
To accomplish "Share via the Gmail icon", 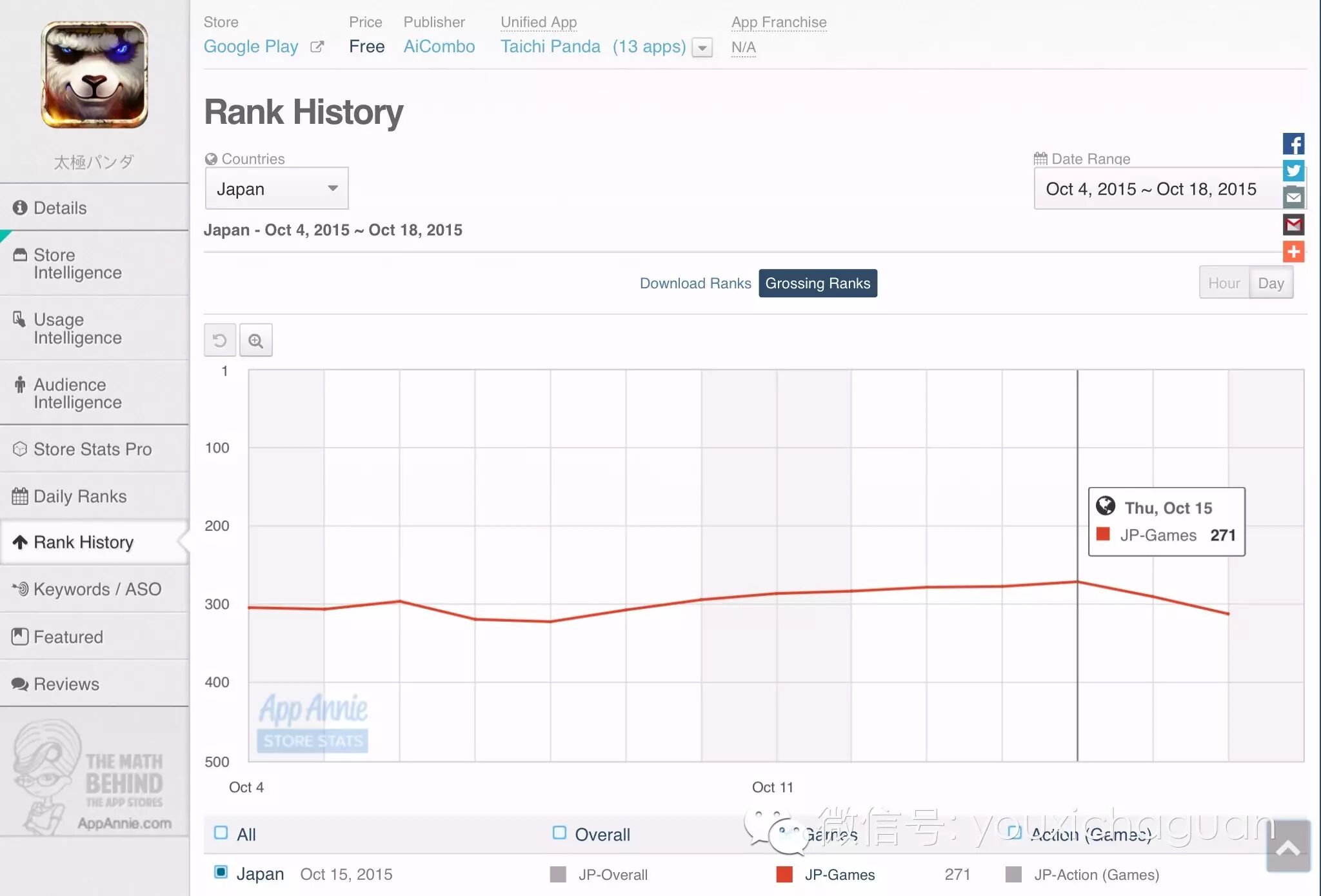I will [1293, 225].
